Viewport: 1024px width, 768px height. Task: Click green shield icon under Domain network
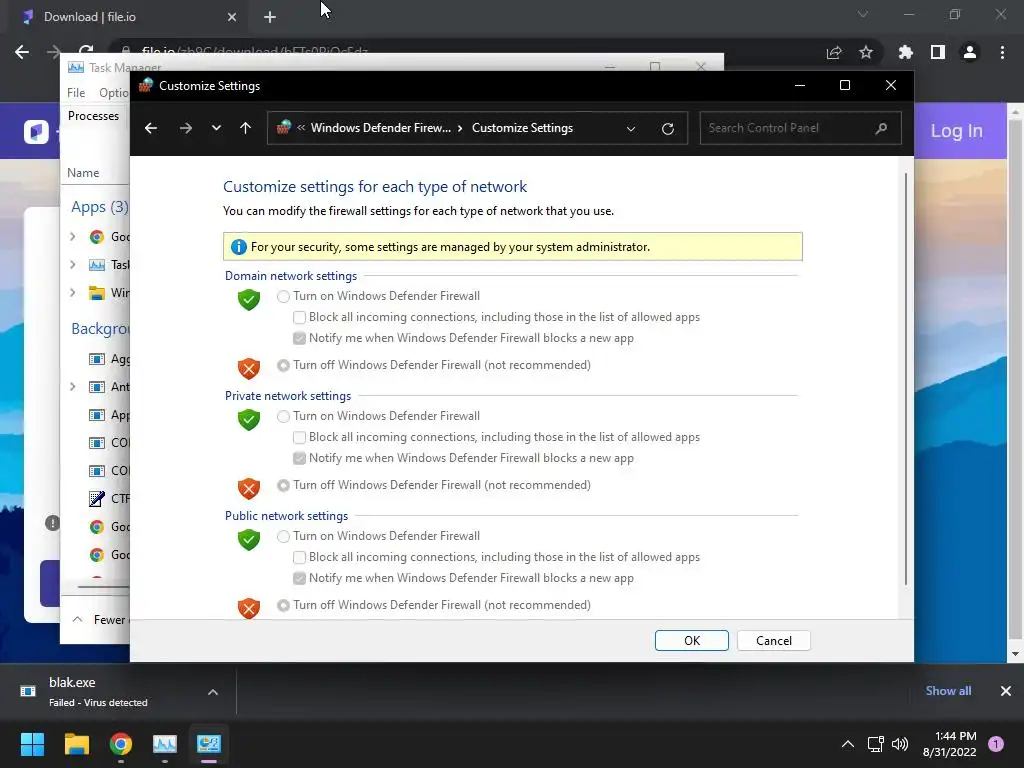pyautogui.click(x=249, y=300)
